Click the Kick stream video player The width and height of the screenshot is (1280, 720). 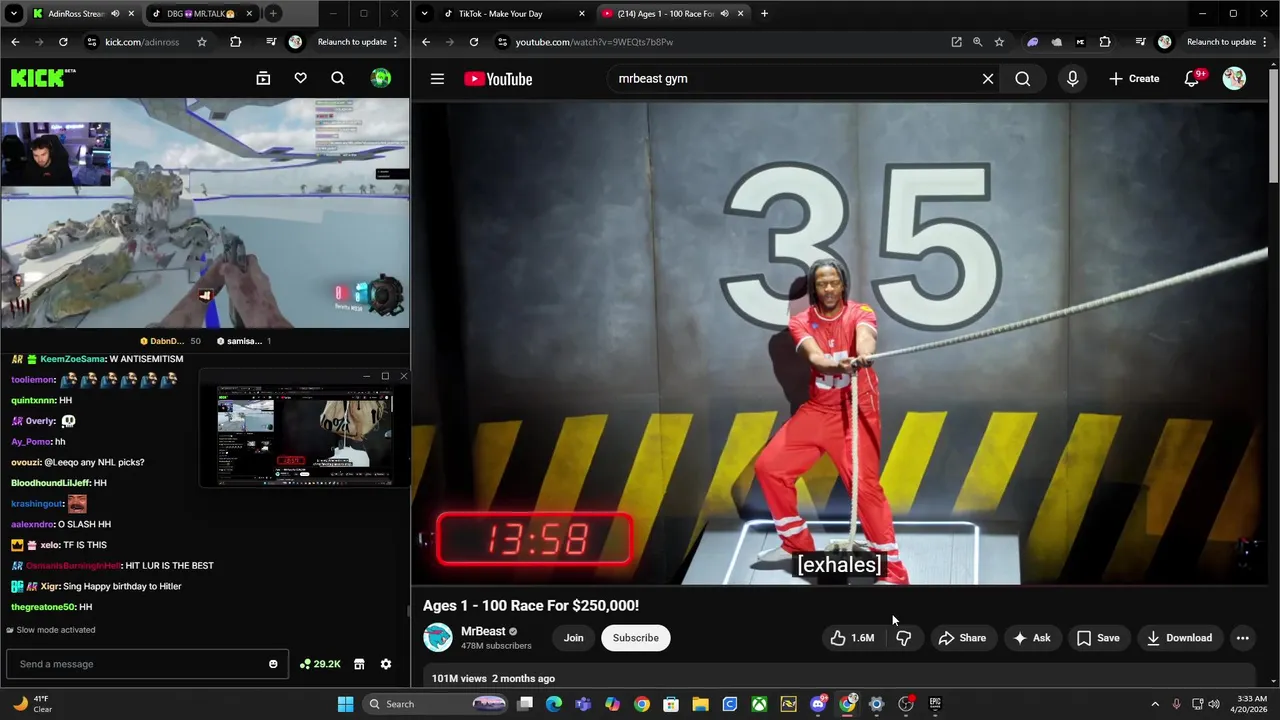point(205,213)
